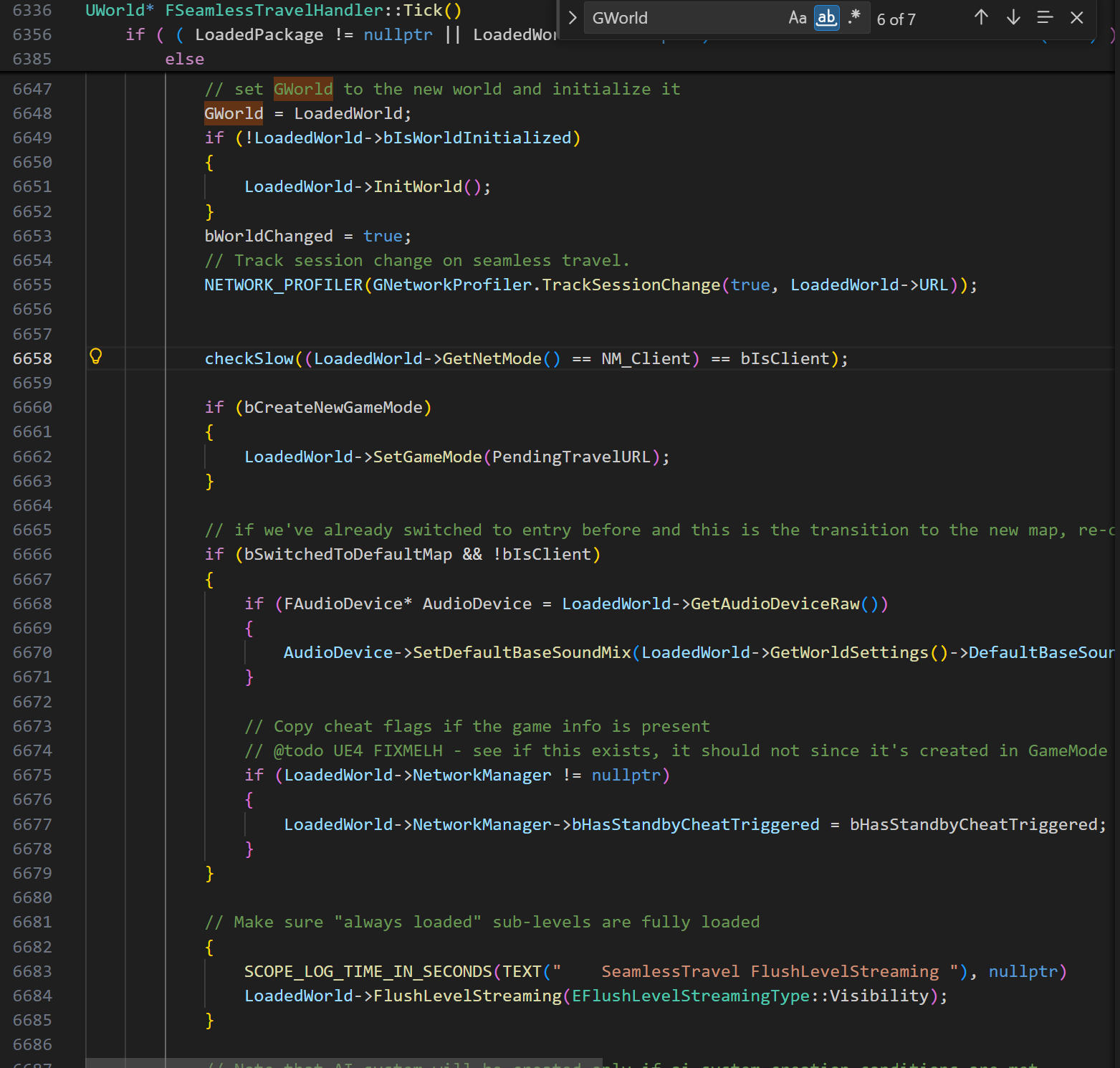
Task: Enable regular expression search
Action: (x=854, y=18)
